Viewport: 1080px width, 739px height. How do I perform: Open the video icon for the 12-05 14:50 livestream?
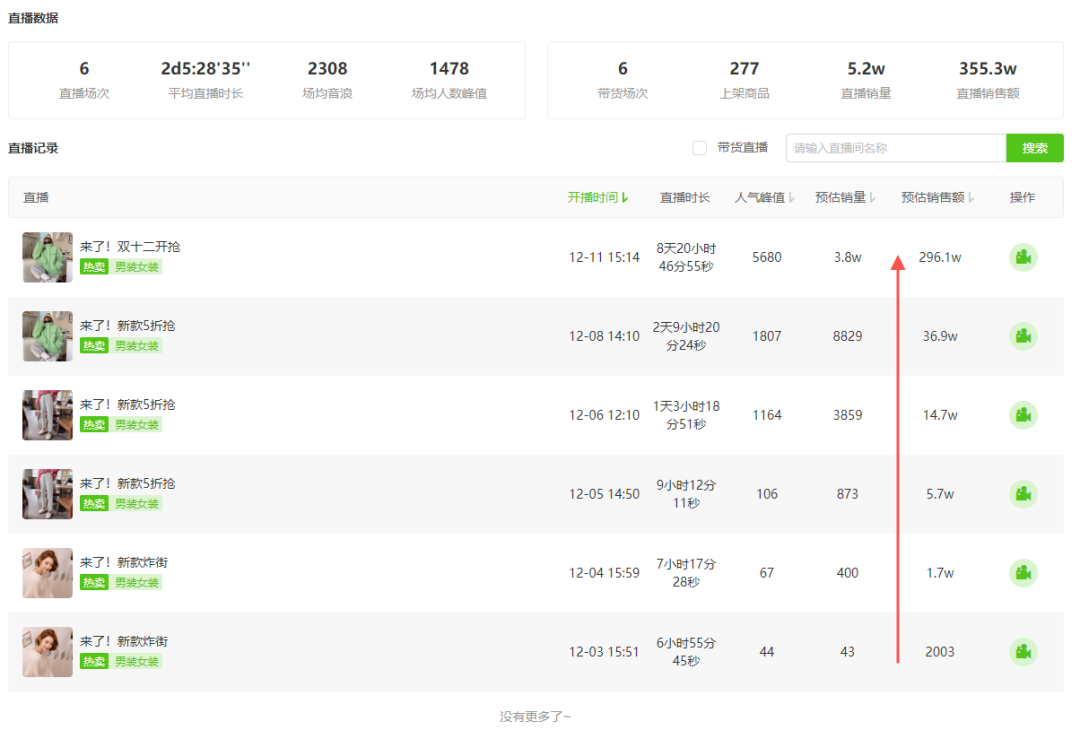(1022, 494)
